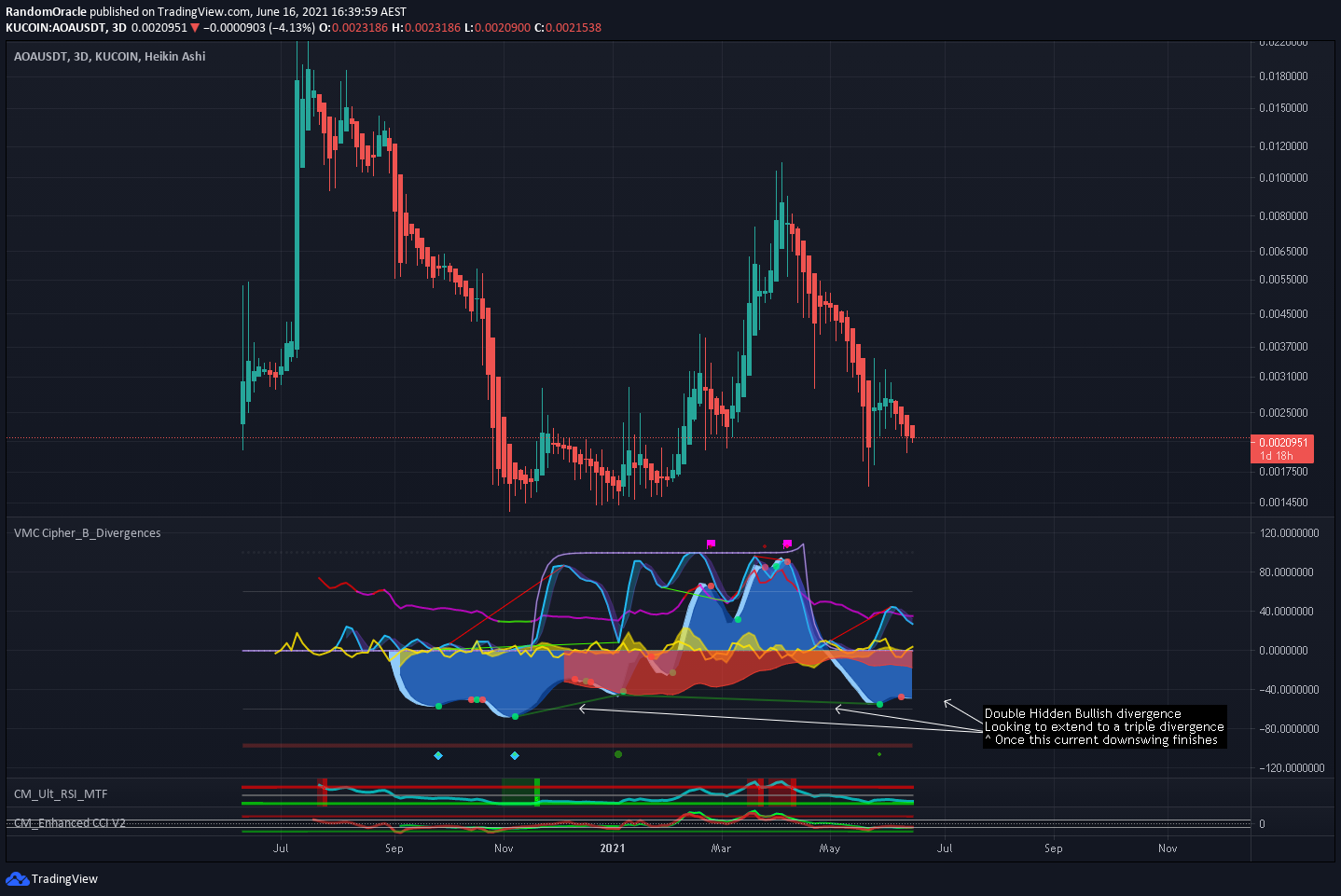Click the second cyan diamond near Nov
Screen dimensions: 1341x896
[515, 755]
